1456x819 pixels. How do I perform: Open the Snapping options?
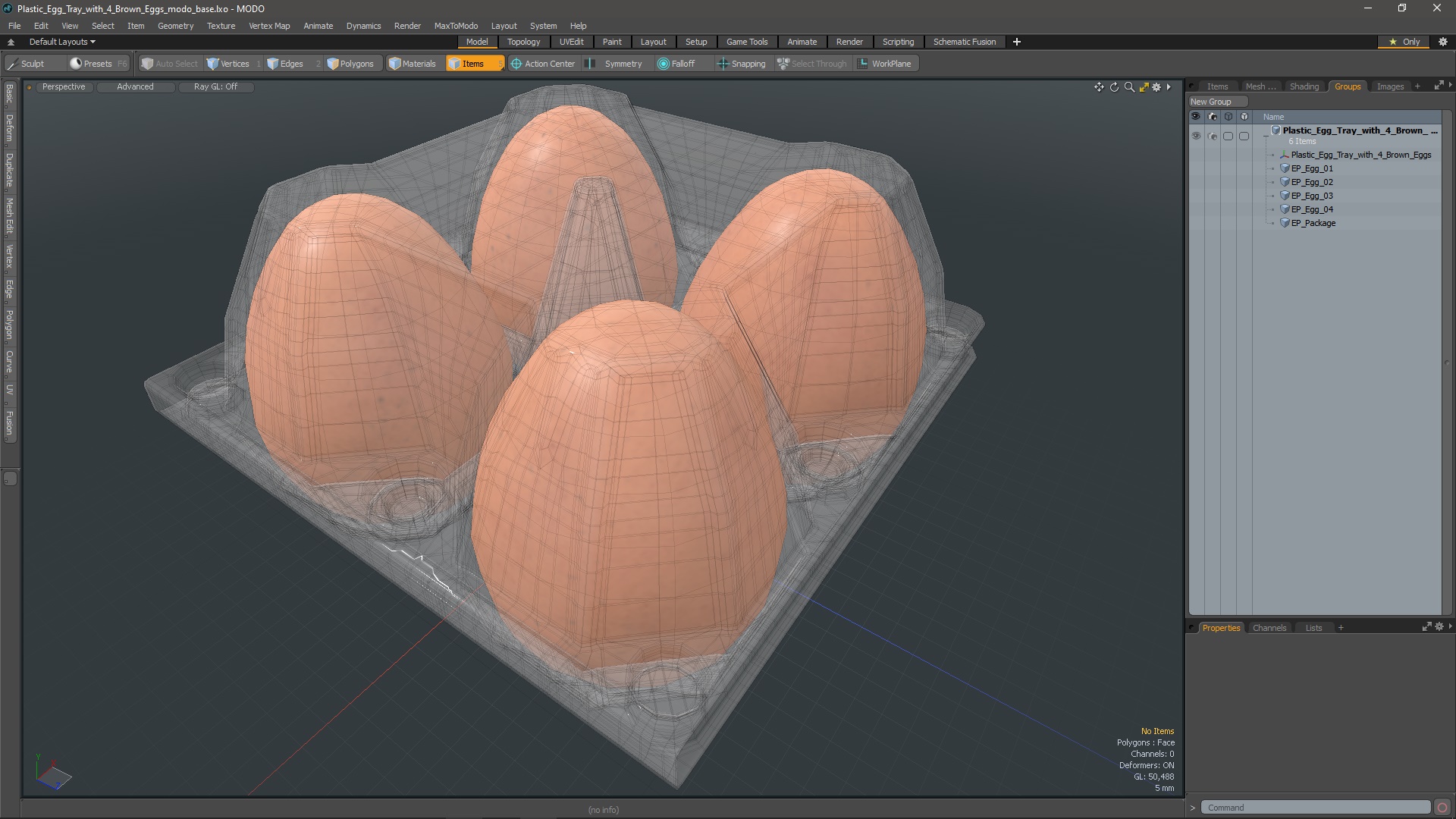click(x=742, y=64)
